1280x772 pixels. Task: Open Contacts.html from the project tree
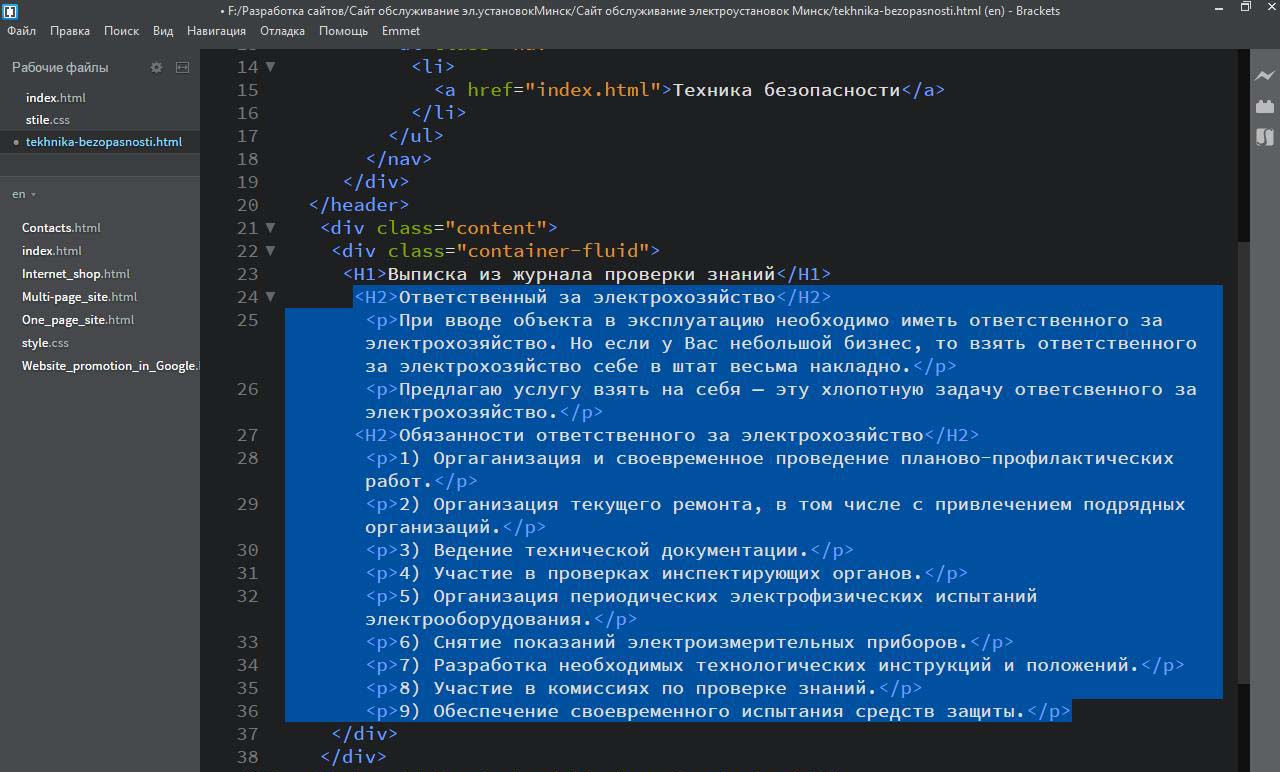pyautogui.click(x=61, y=228)
